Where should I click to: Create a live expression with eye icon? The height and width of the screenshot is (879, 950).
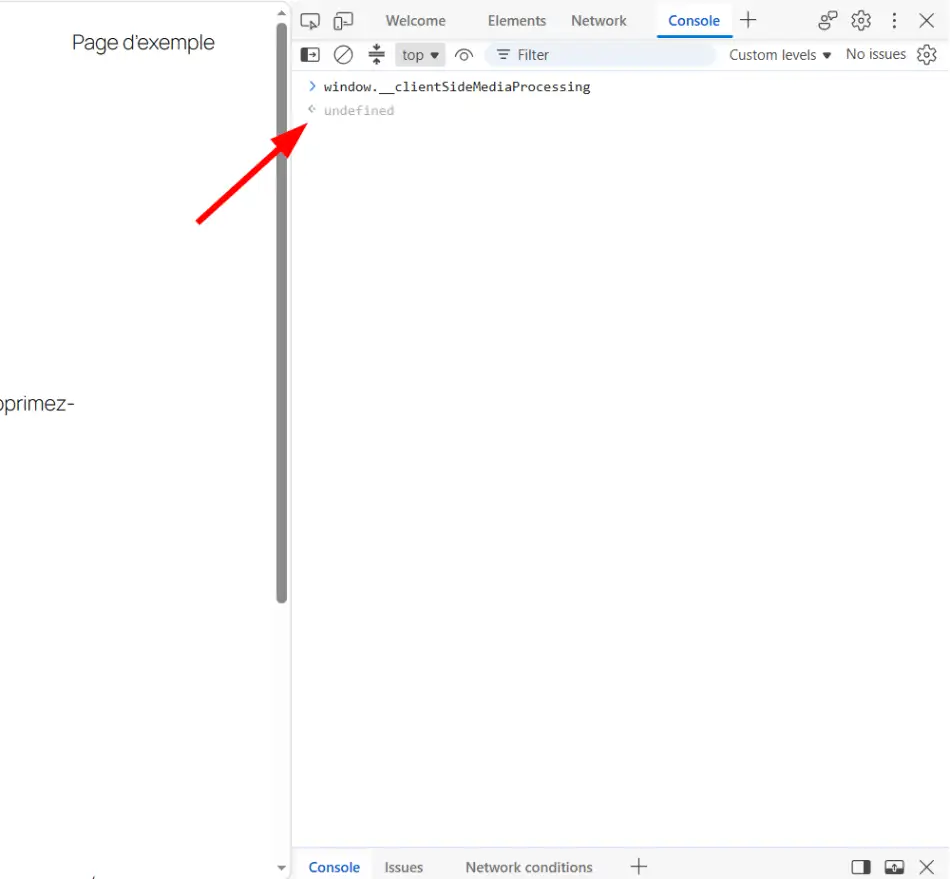(464, 56)
